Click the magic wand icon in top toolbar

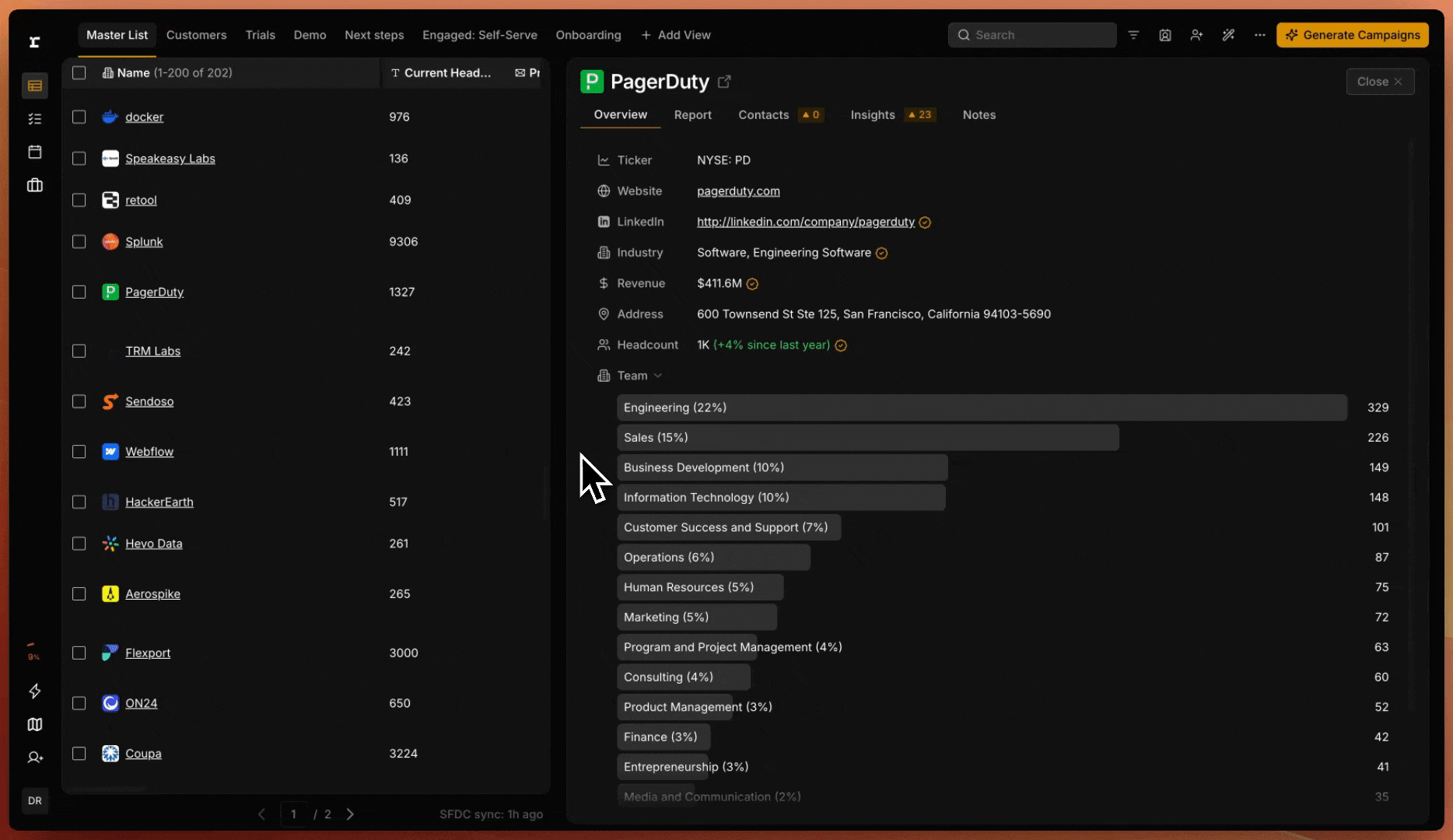click(x=1228, y=35)
